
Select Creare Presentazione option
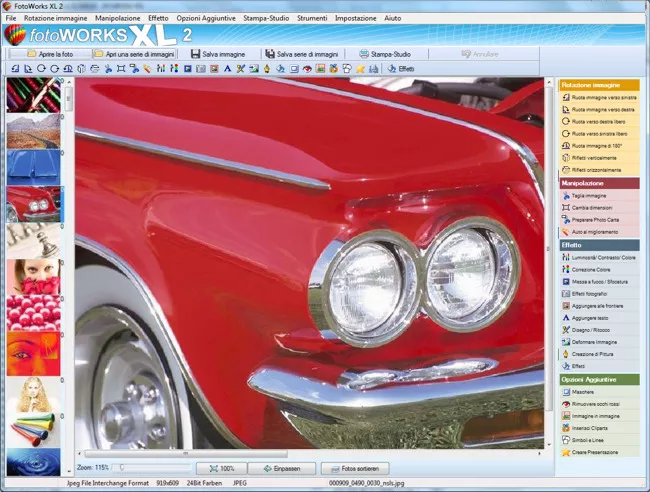coord(599,452)
